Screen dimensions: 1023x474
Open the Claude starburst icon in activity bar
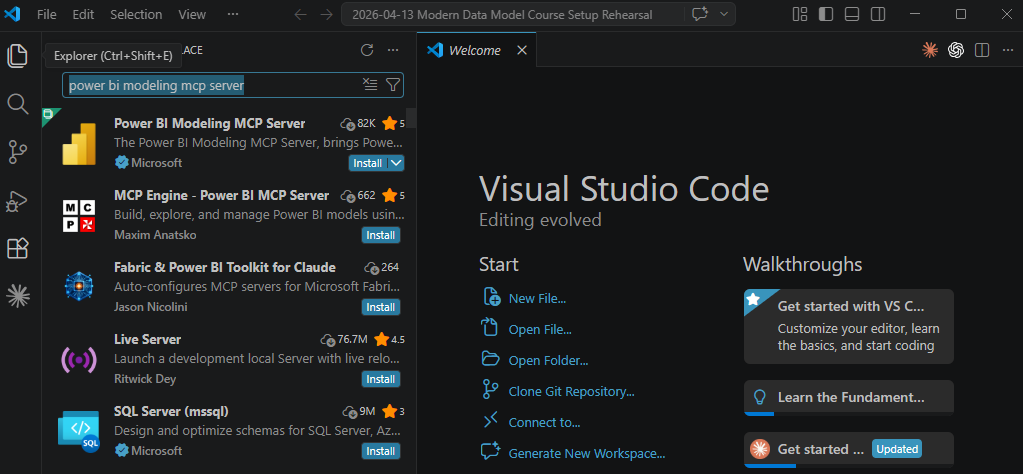tap(18, 296)
